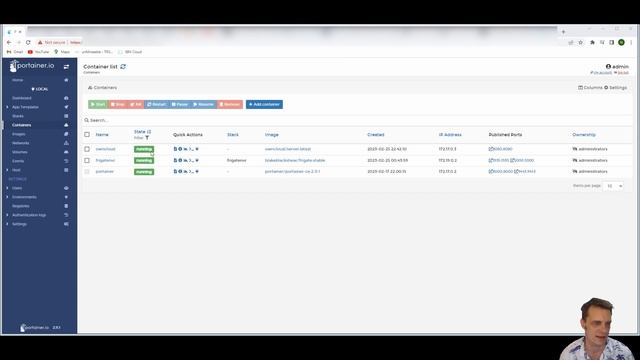The image size is (640, 360).
Task: Click the red Stop button
Action: click(x=118, y=104)
